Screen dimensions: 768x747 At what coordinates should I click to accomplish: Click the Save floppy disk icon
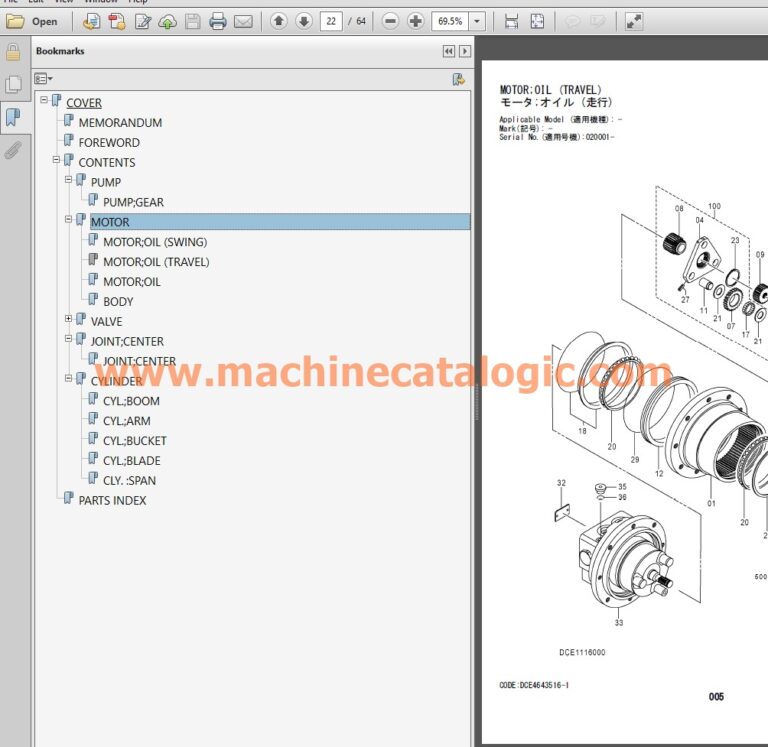193,22
